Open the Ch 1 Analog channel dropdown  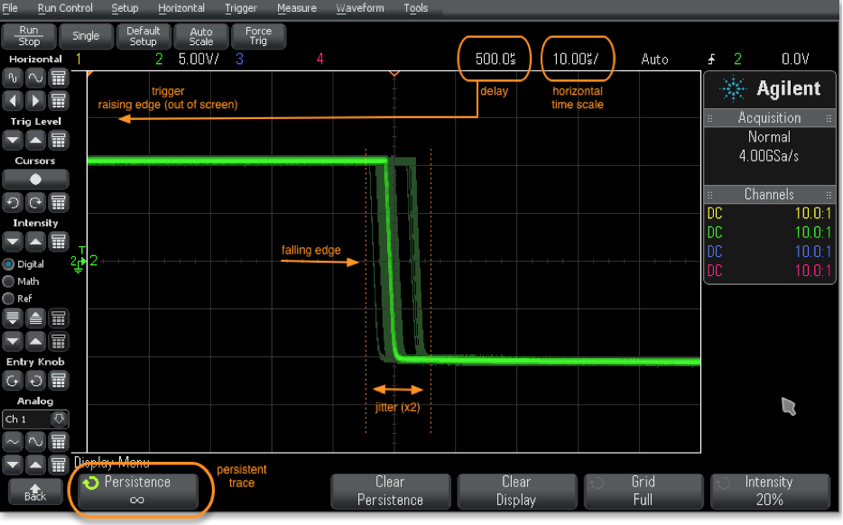35,419
